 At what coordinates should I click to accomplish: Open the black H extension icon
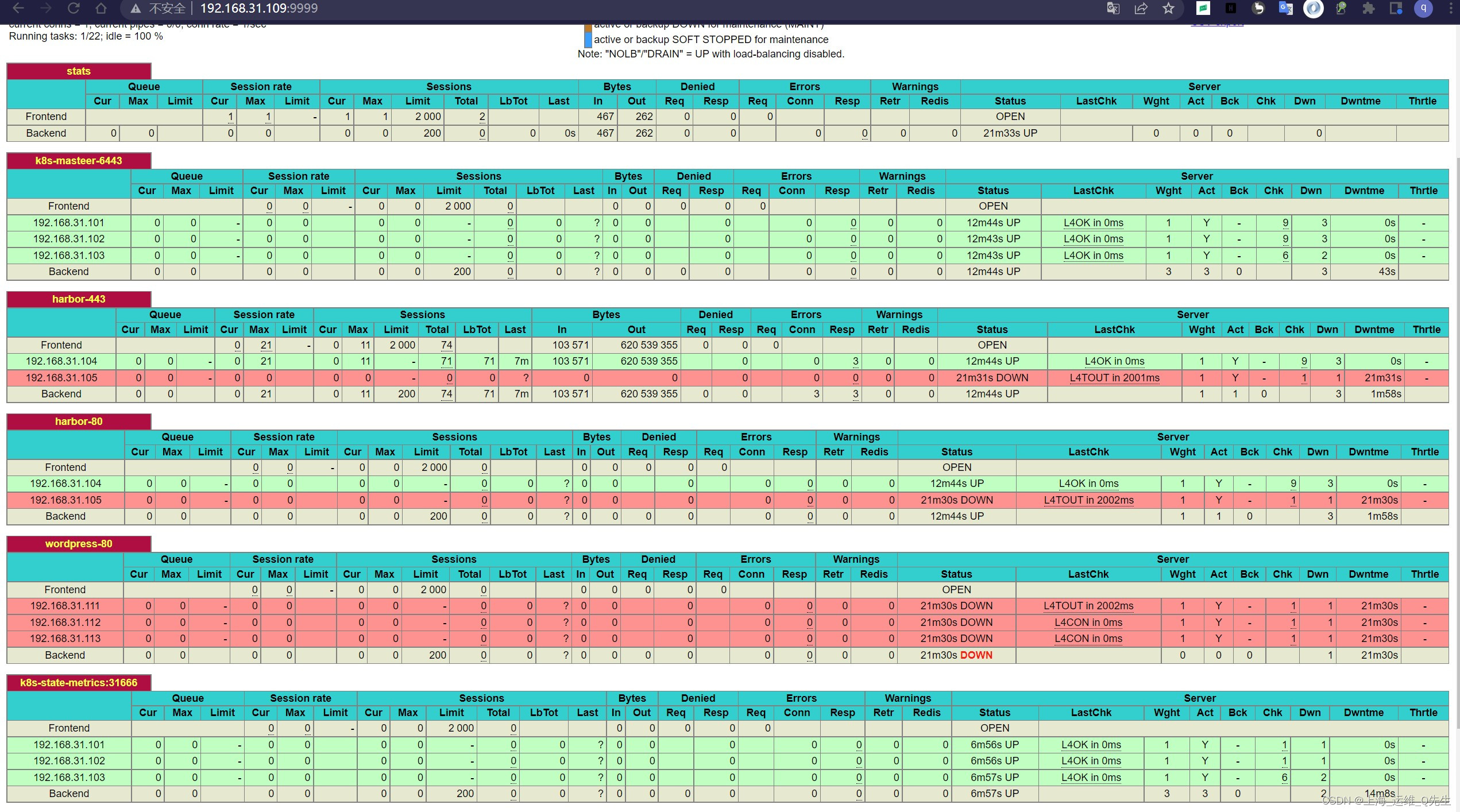pos(1231,8)
